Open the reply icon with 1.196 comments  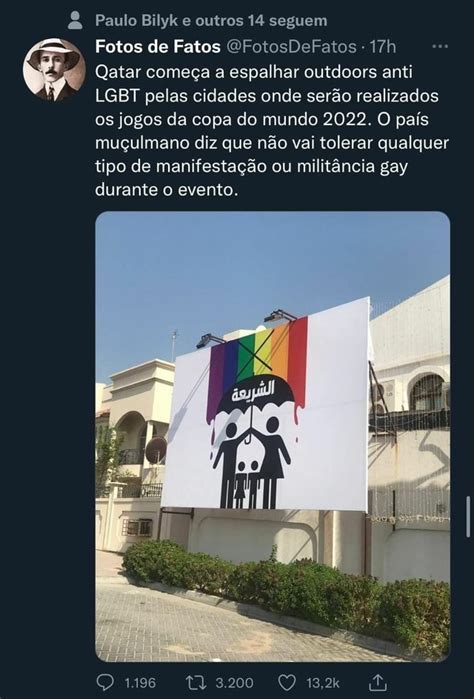(x=106, y=682)
